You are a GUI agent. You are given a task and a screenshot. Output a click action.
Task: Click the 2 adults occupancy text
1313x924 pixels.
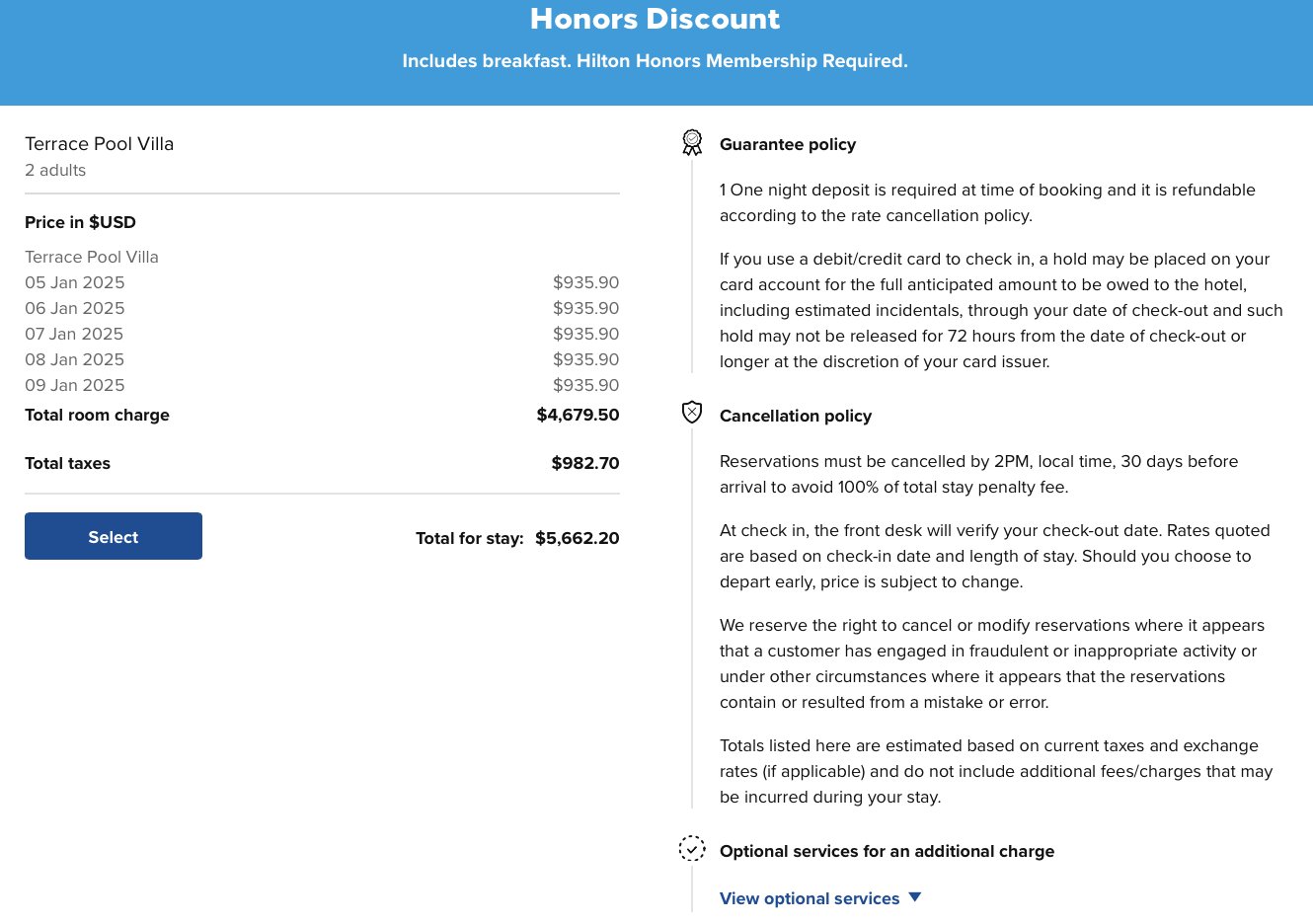[55, 170]
